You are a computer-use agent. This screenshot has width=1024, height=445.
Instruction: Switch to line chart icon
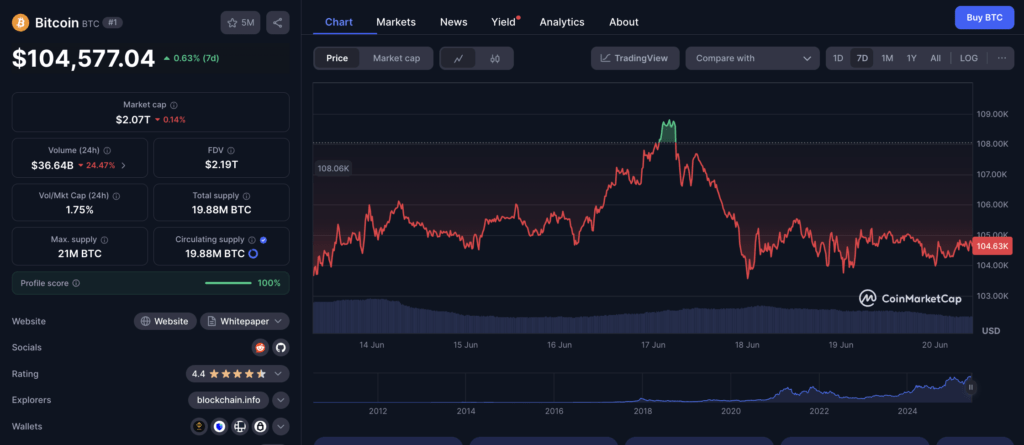[458, 58]
